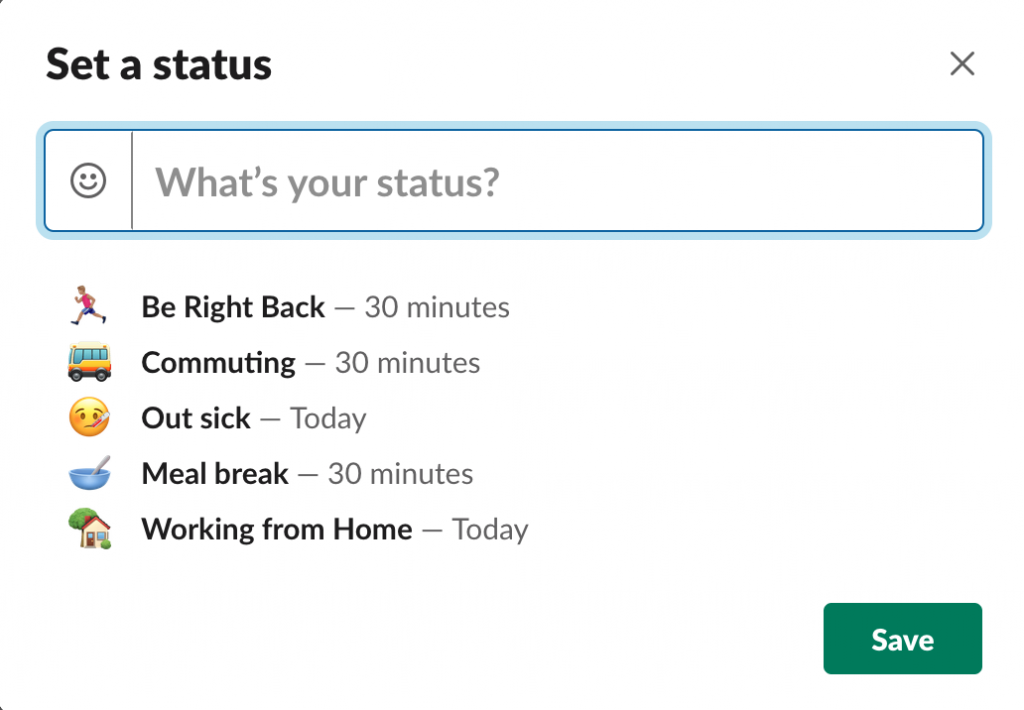This screenshot has height=710, width=1024.
Task: Click the trolleybus emoji beside Commuting
Action: (91, 362)
